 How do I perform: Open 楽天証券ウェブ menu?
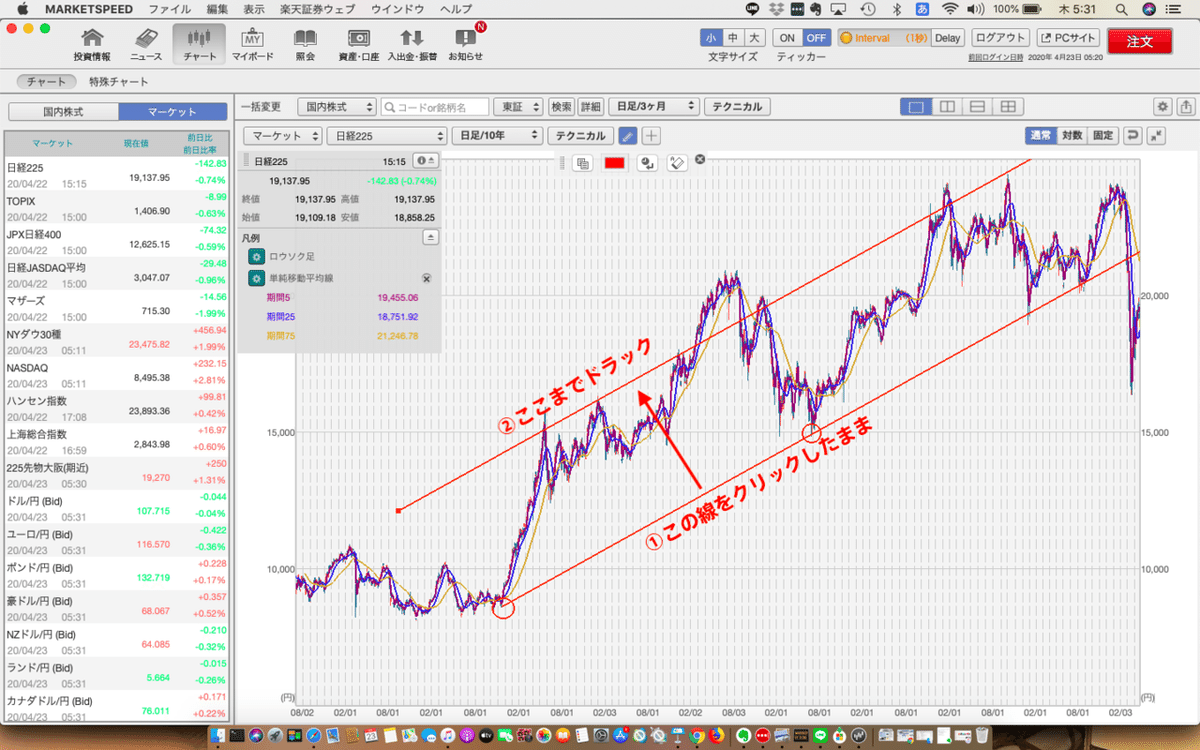pyautogui.click(x=316, y=8)
